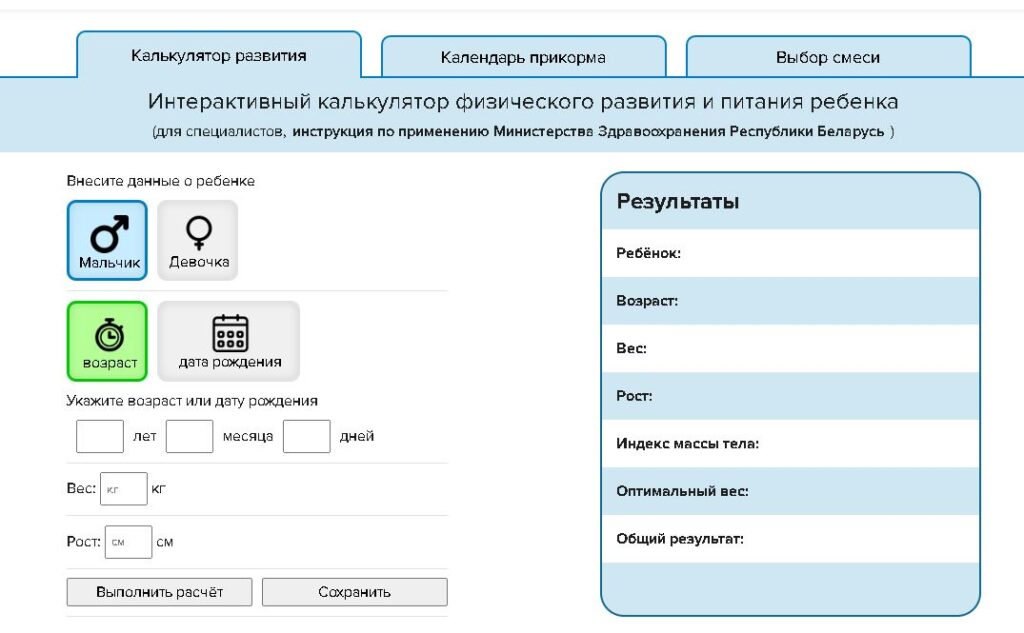
Task: Focus the месяца input field
Action: 189,437
